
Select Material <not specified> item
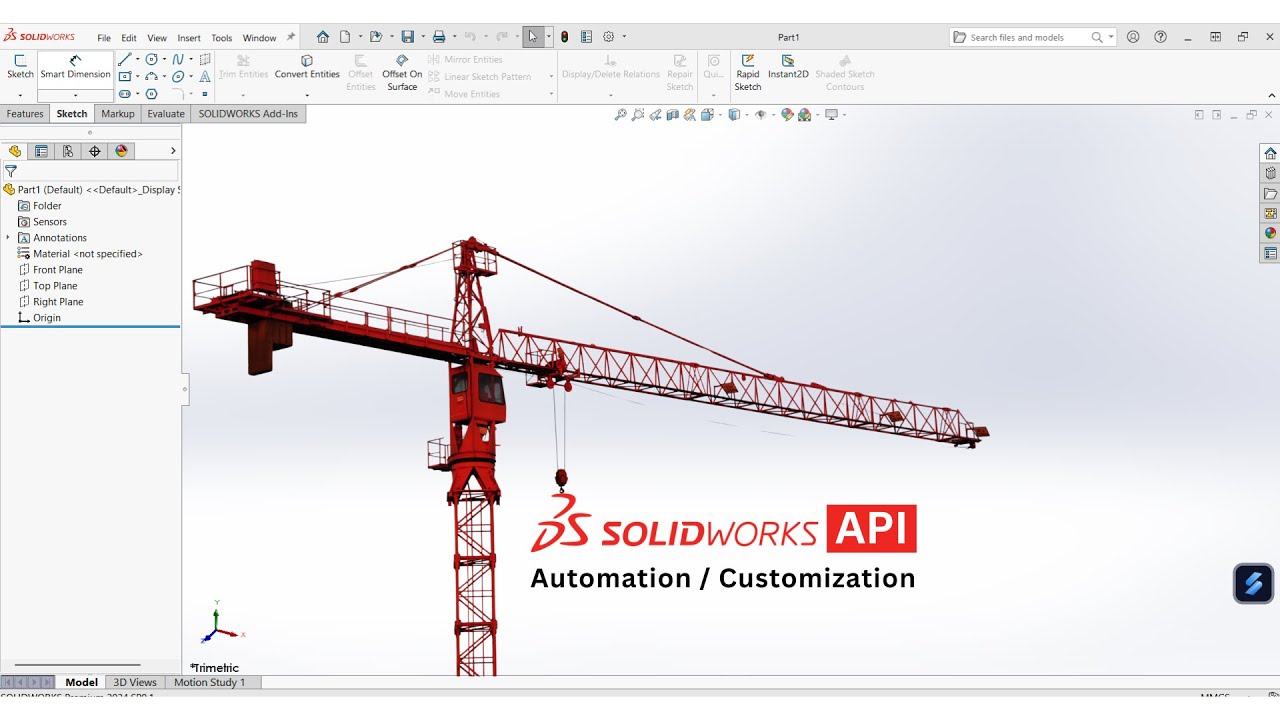click(x=88, y=254)
